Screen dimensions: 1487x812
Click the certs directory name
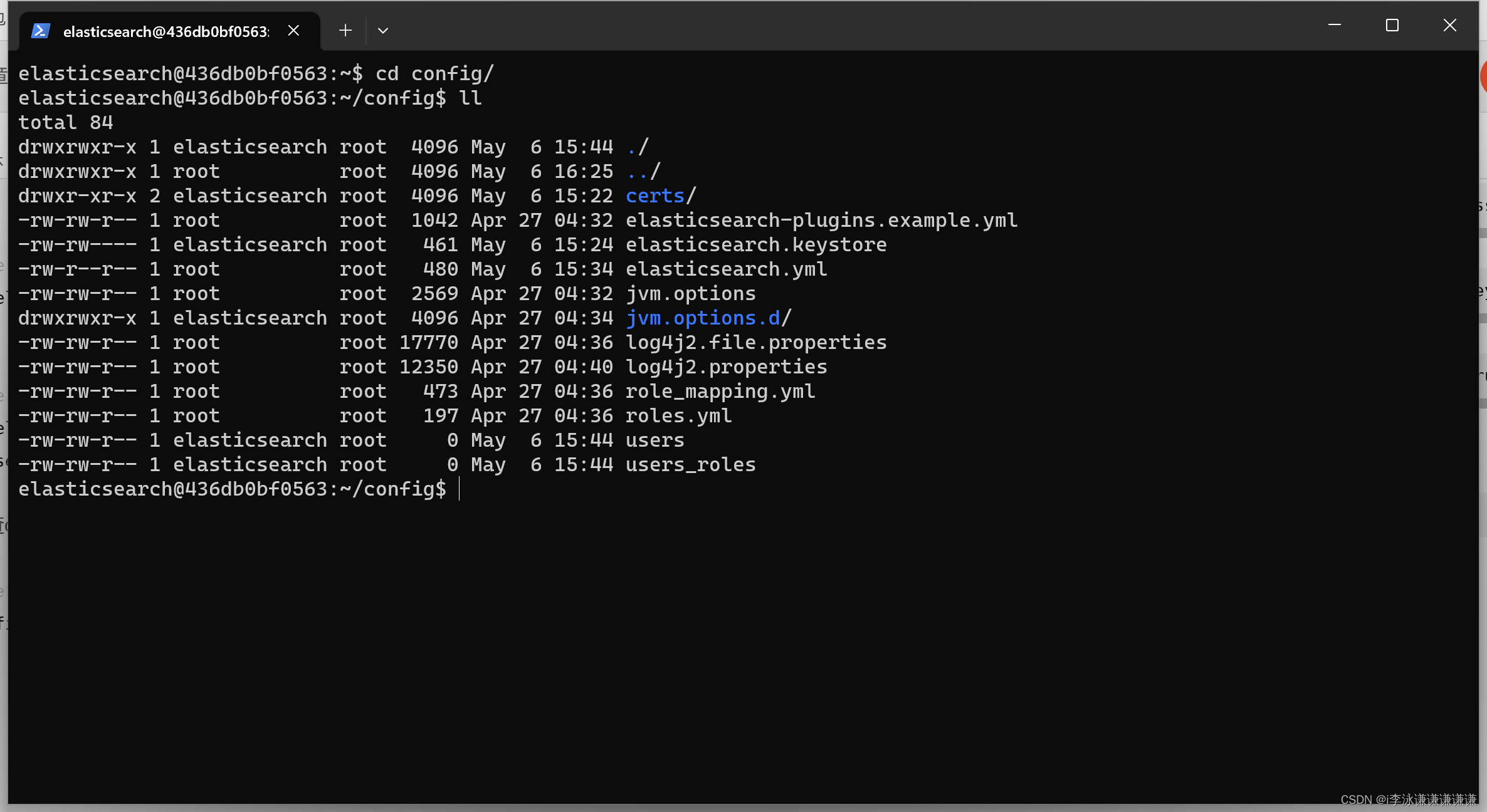point(654,195)
